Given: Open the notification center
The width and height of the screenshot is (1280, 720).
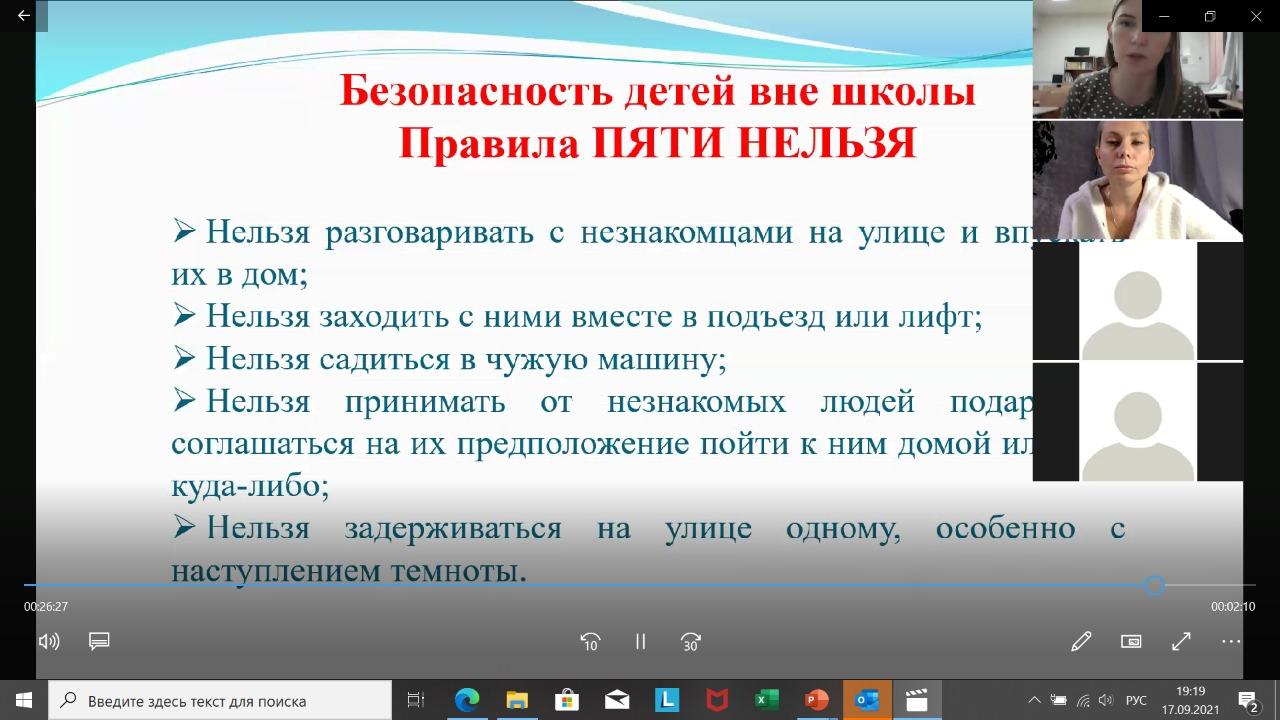Looking at the screenshot, I should [1248, 700].
